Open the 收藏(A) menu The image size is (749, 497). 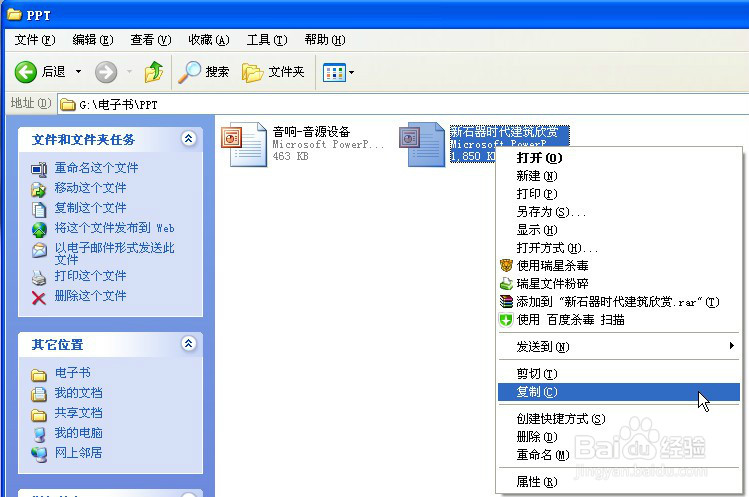(209, 40)
